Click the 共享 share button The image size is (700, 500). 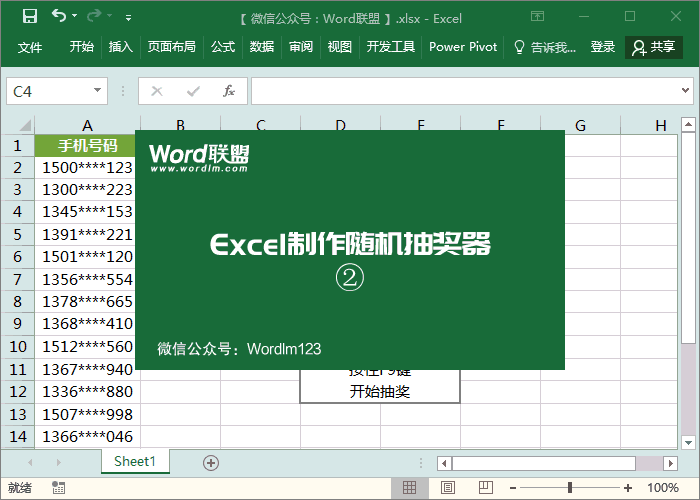click(654, 47)
